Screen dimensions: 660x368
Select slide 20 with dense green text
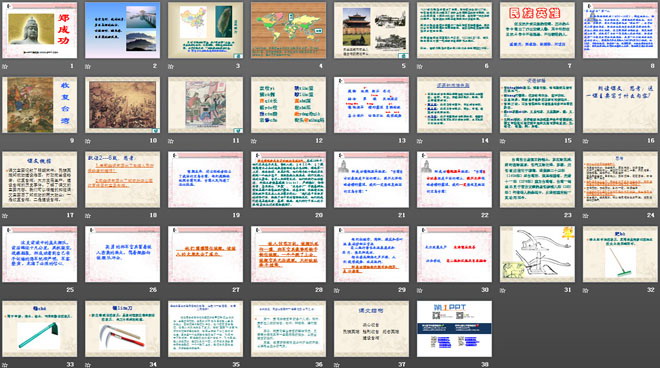point(288,179)
